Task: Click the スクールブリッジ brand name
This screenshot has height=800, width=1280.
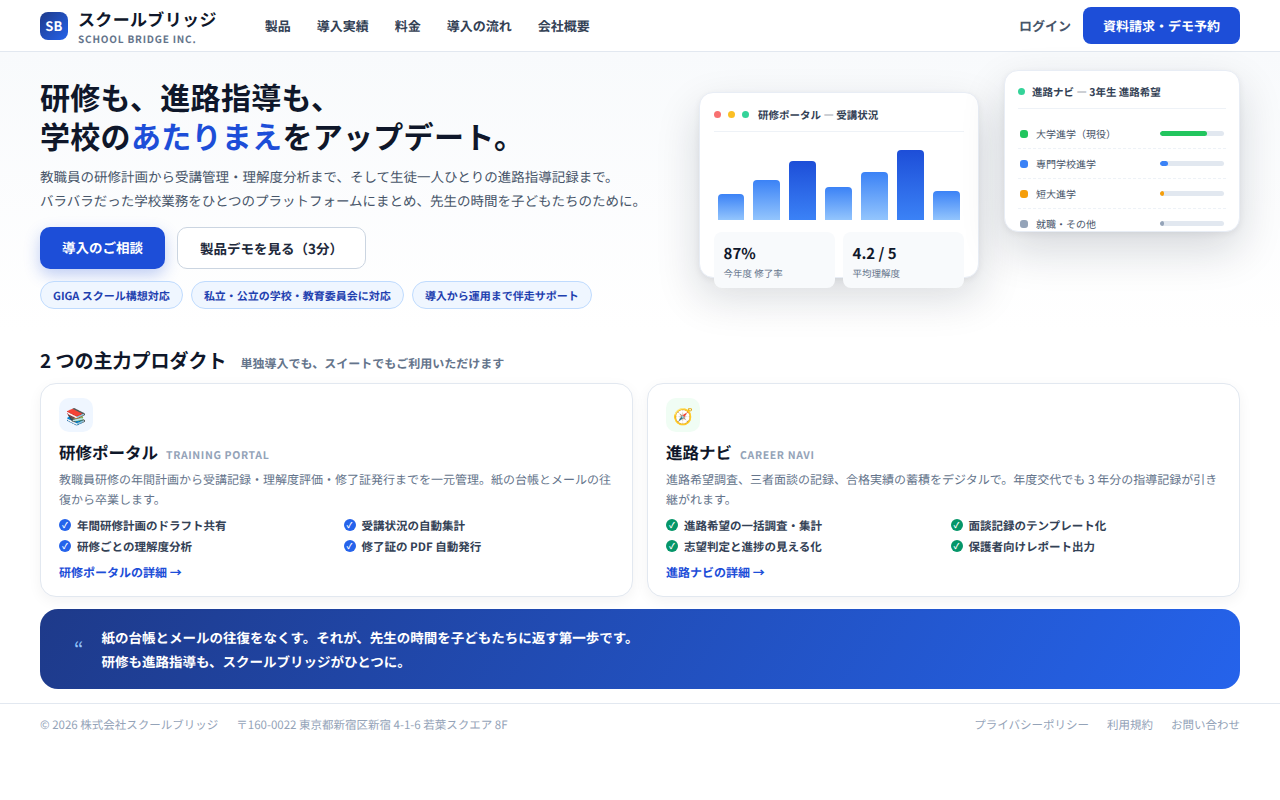Action: [147, 19]
